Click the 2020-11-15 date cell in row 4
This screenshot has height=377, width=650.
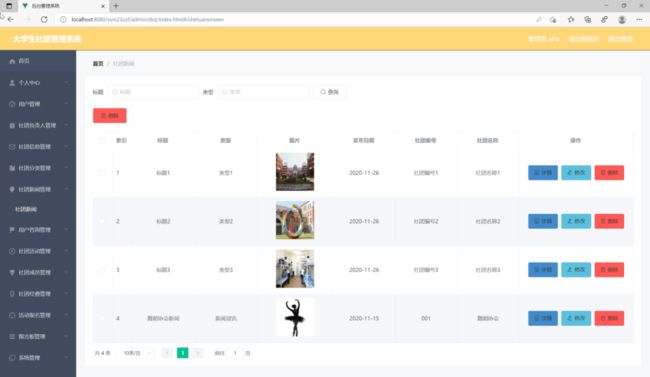tap(364, 318)
